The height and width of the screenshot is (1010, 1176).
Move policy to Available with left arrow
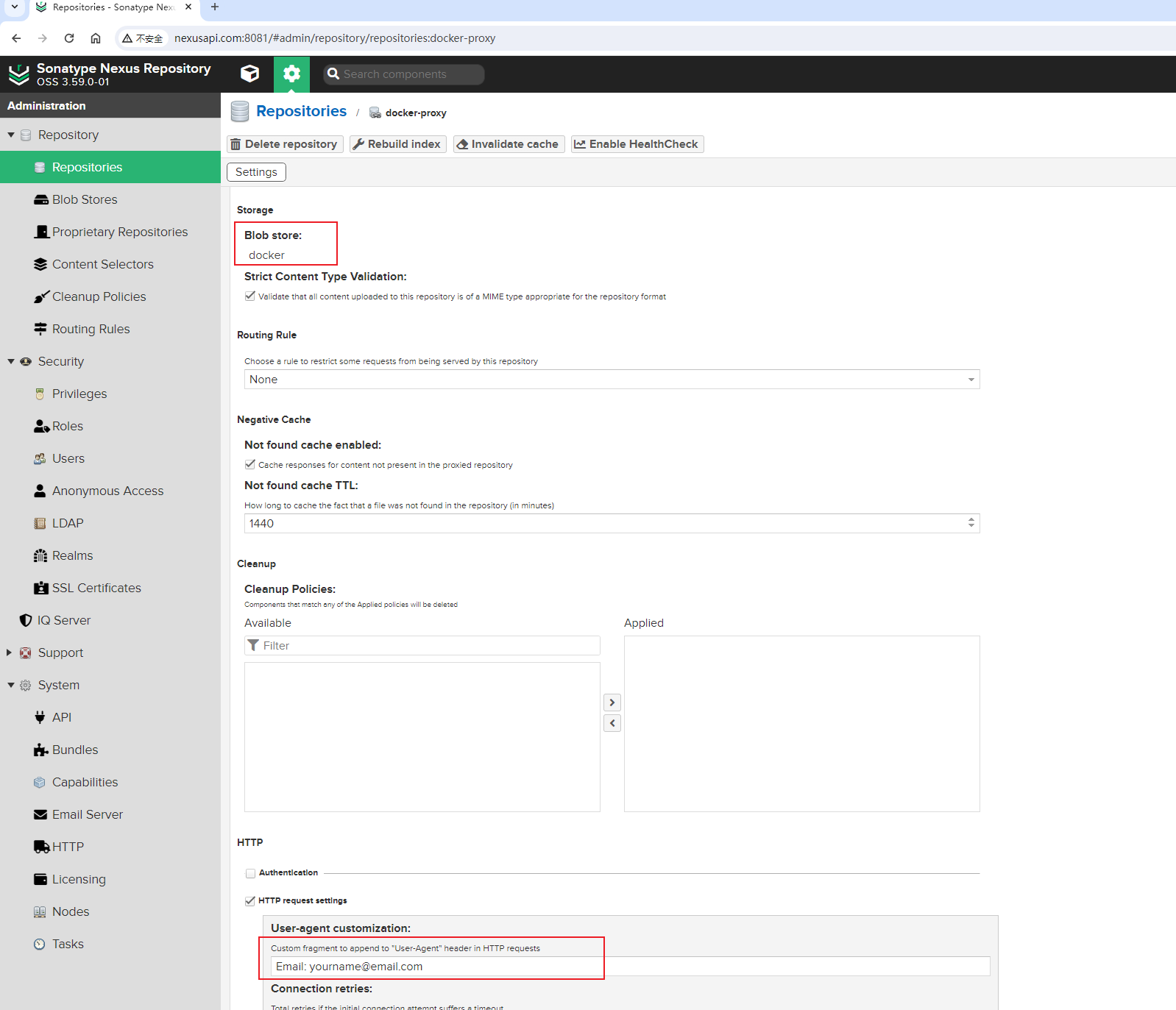pyautogui.click(x=612, y=723)
